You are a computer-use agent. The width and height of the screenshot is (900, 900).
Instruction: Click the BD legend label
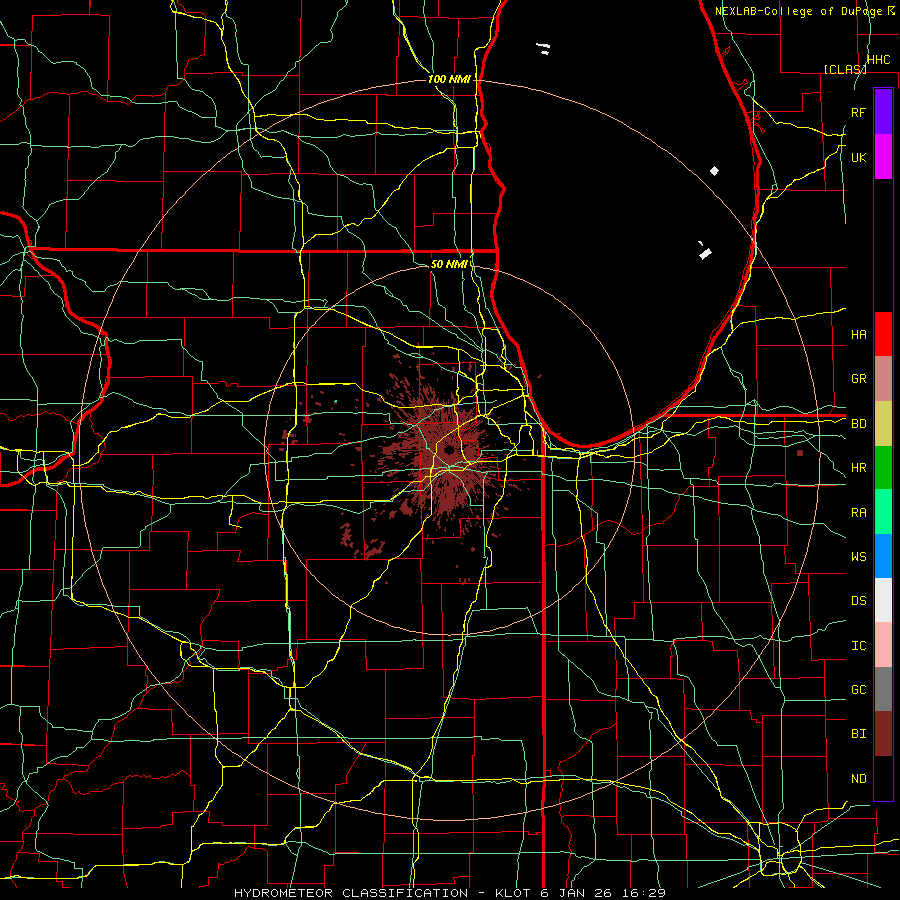click(859, 424)
